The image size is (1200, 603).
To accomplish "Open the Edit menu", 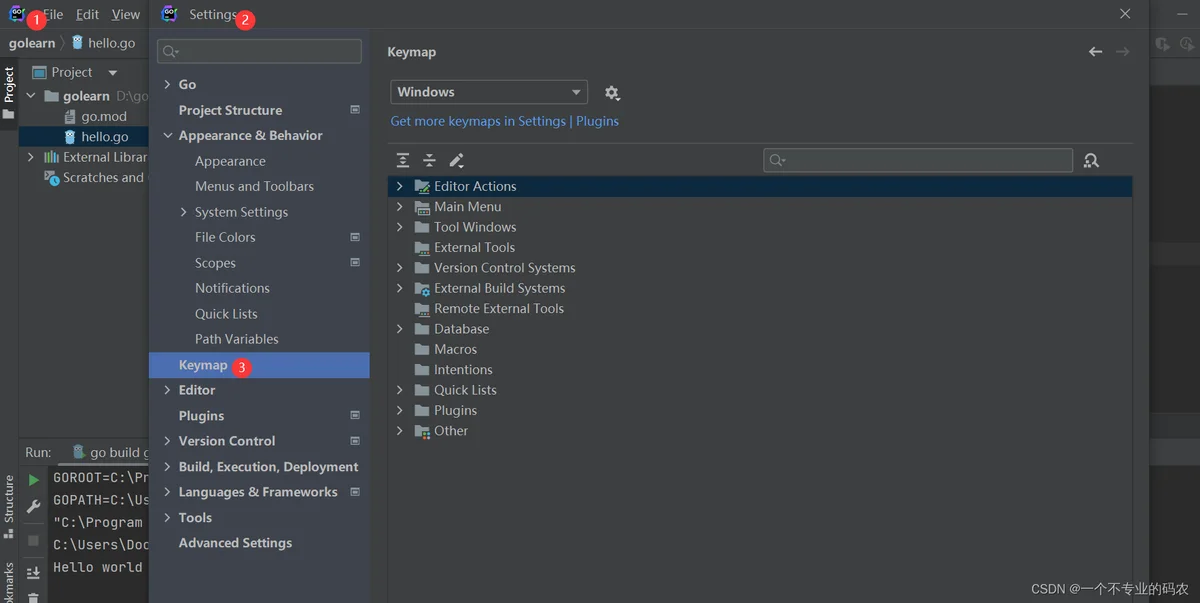I will coord(88,15).
